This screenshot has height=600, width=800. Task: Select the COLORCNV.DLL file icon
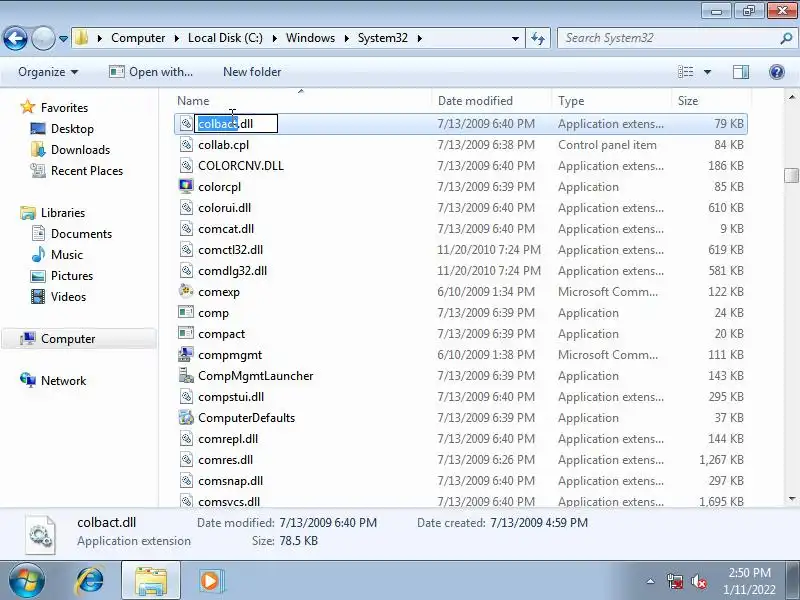click(186, 165)
